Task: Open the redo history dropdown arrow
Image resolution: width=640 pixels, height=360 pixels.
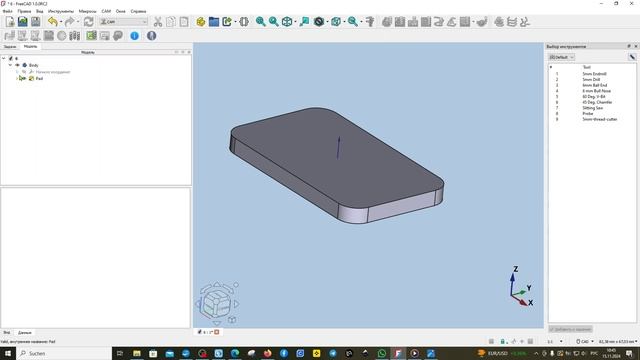Action: coord(78,22)
